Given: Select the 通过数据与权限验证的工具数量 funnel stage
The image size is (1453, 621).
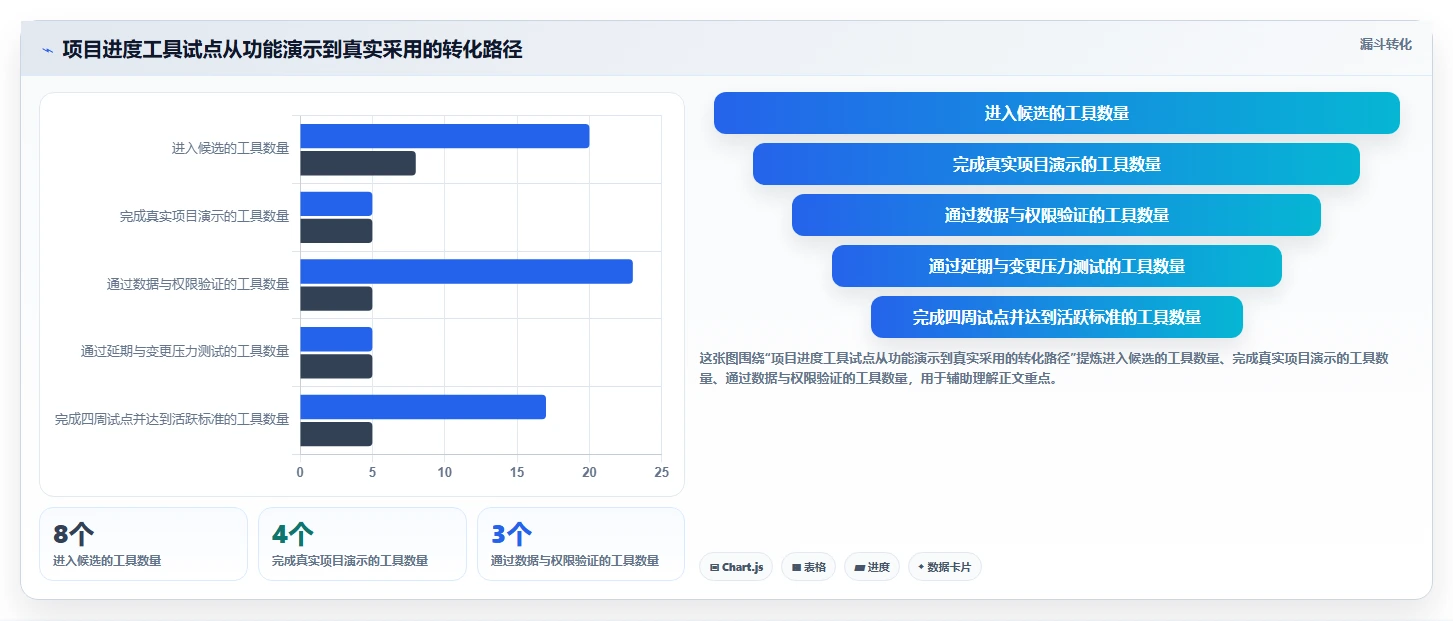Looking at the screenshot, I should click(1056, 215).
